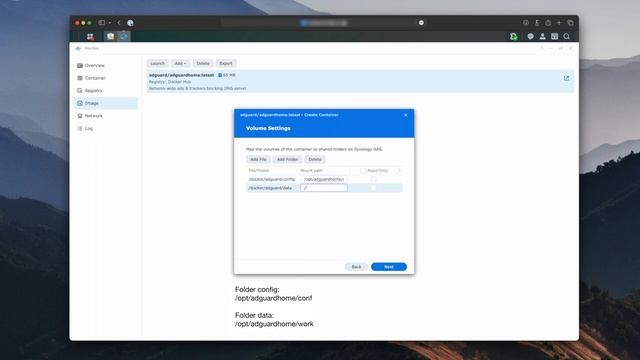This screenshot has height=360, width=640.
Task: Click Delete in the Image toolbar
Action: [x=203, y=63]
